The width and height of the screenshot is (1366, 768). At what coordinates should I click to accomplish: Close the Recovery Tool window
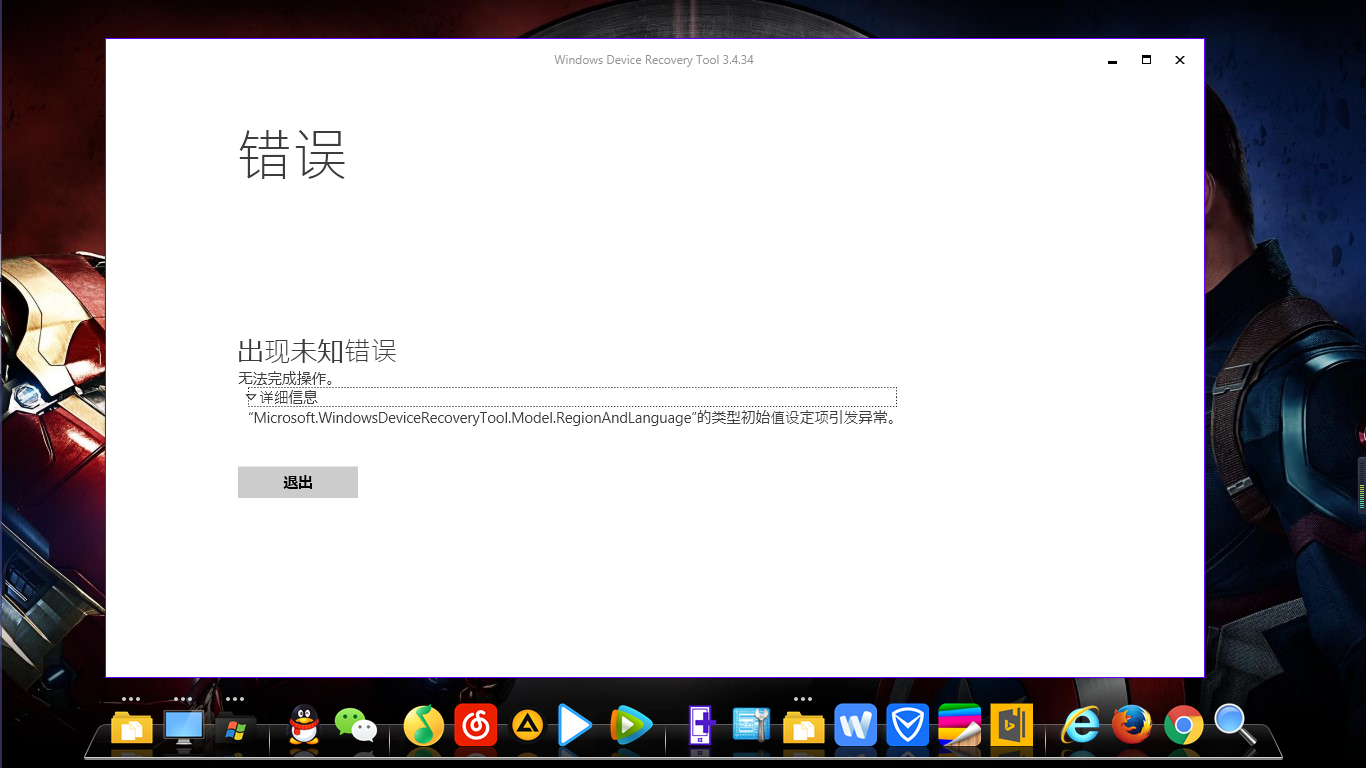click(1180, 60)
